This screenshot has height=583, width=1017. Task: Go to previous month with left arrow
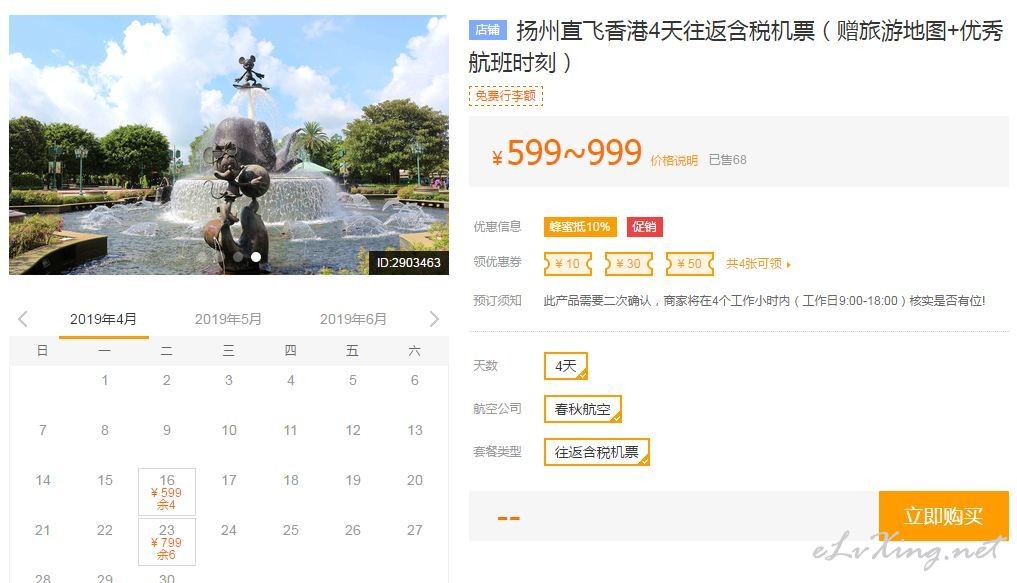(23, 318)
